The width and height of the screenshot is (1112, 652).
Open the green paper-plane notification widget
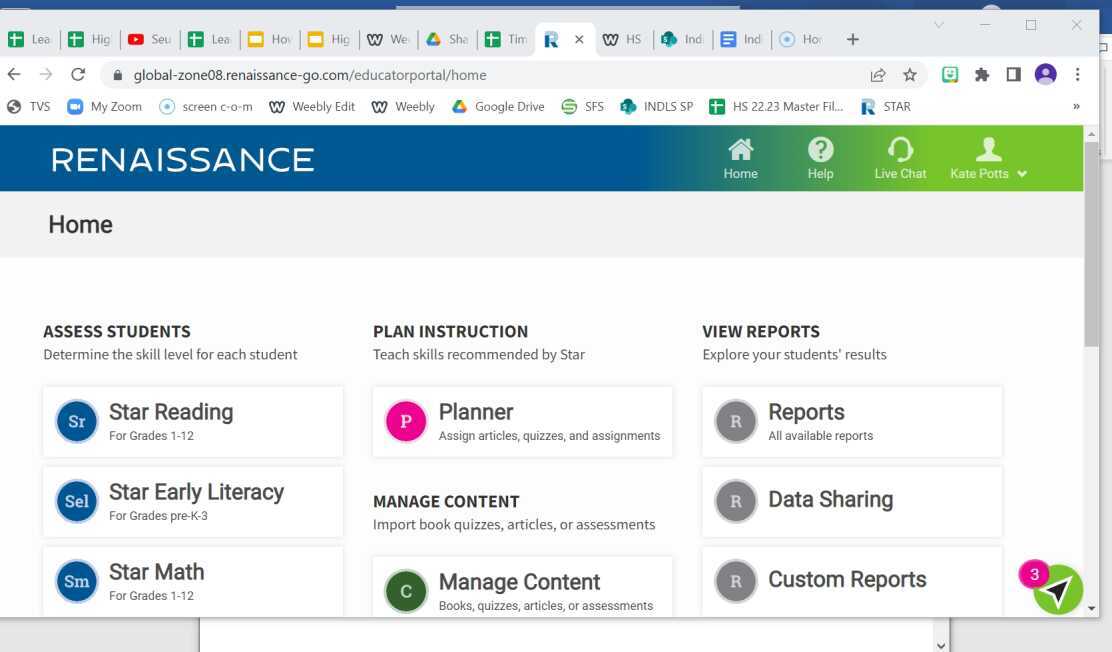click(x=1057, y=590)
